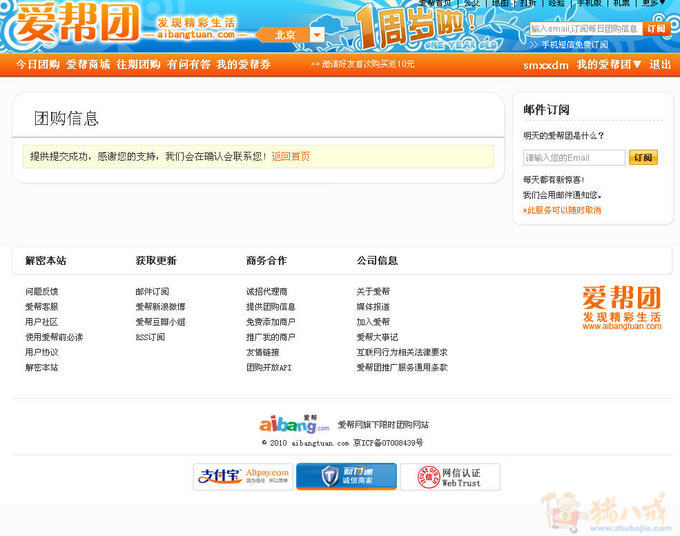680x536 pixels.
Task: Open the RSS订阅 footer link
Action: coord(150,337)
